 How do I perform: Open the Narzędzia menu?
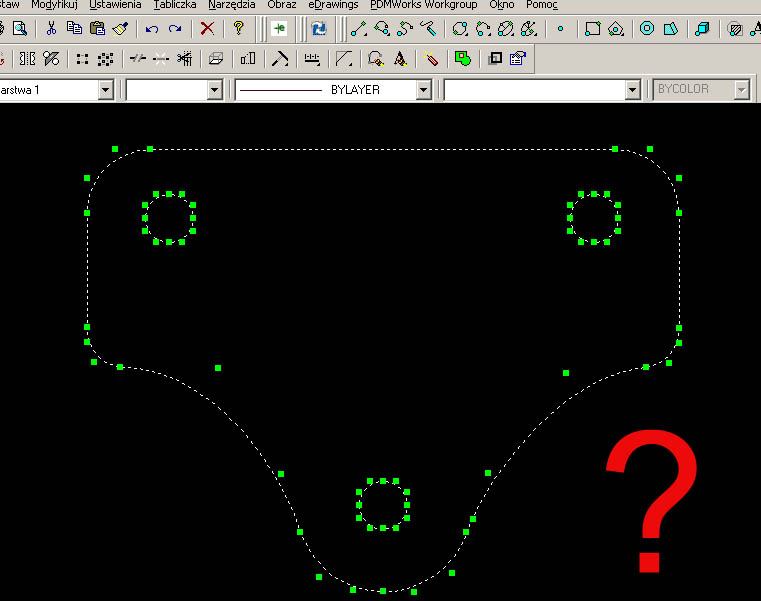(x=231, y=5)
